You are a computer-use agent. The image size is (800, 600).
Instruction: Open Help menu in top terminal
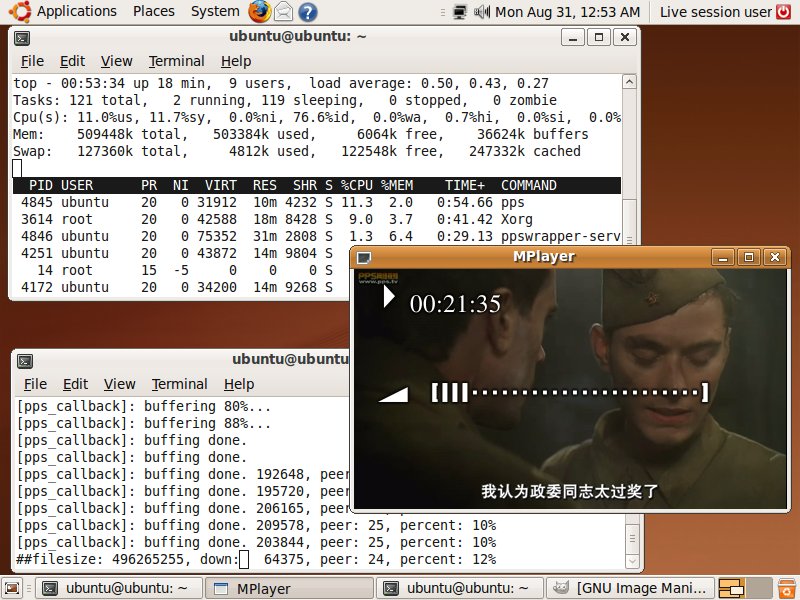pos(236,61)
